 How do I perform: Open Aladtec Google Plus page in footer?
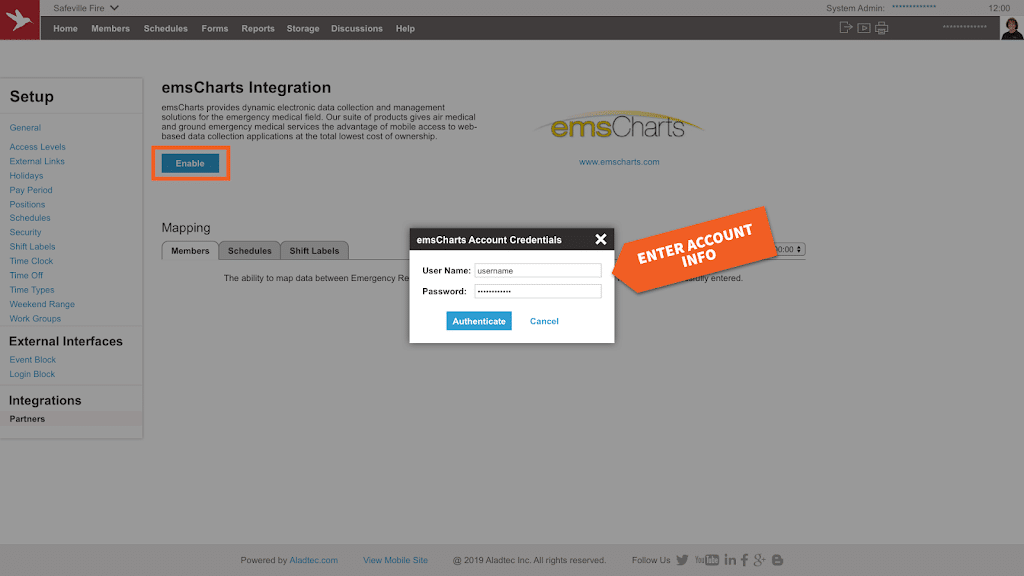[x=760, y=560]
